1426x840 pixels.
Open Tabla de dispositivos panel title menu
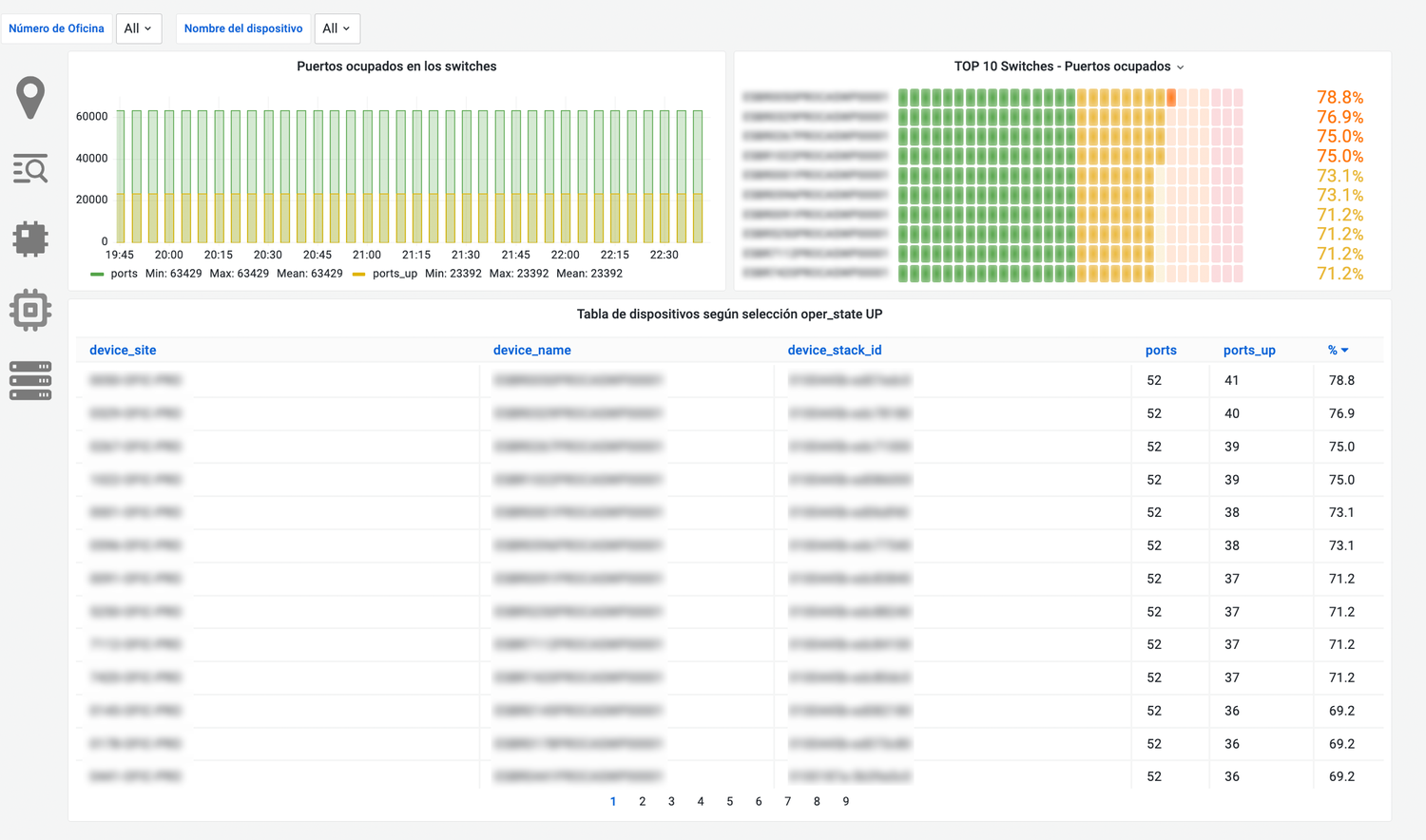pyautogui.click(x=729, y=315)
